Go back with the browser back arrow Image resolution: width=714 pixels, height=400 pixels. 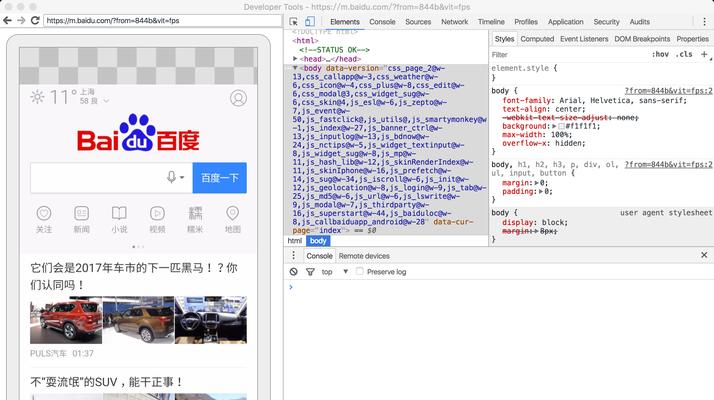pyautogui.click(x=7, y=21)
